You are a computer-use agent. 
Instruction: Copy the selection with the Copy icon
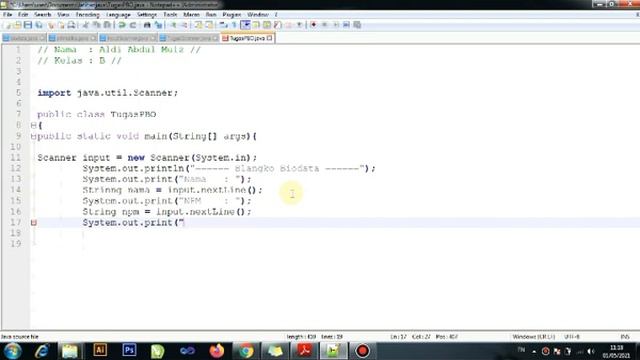coord(96,25)
